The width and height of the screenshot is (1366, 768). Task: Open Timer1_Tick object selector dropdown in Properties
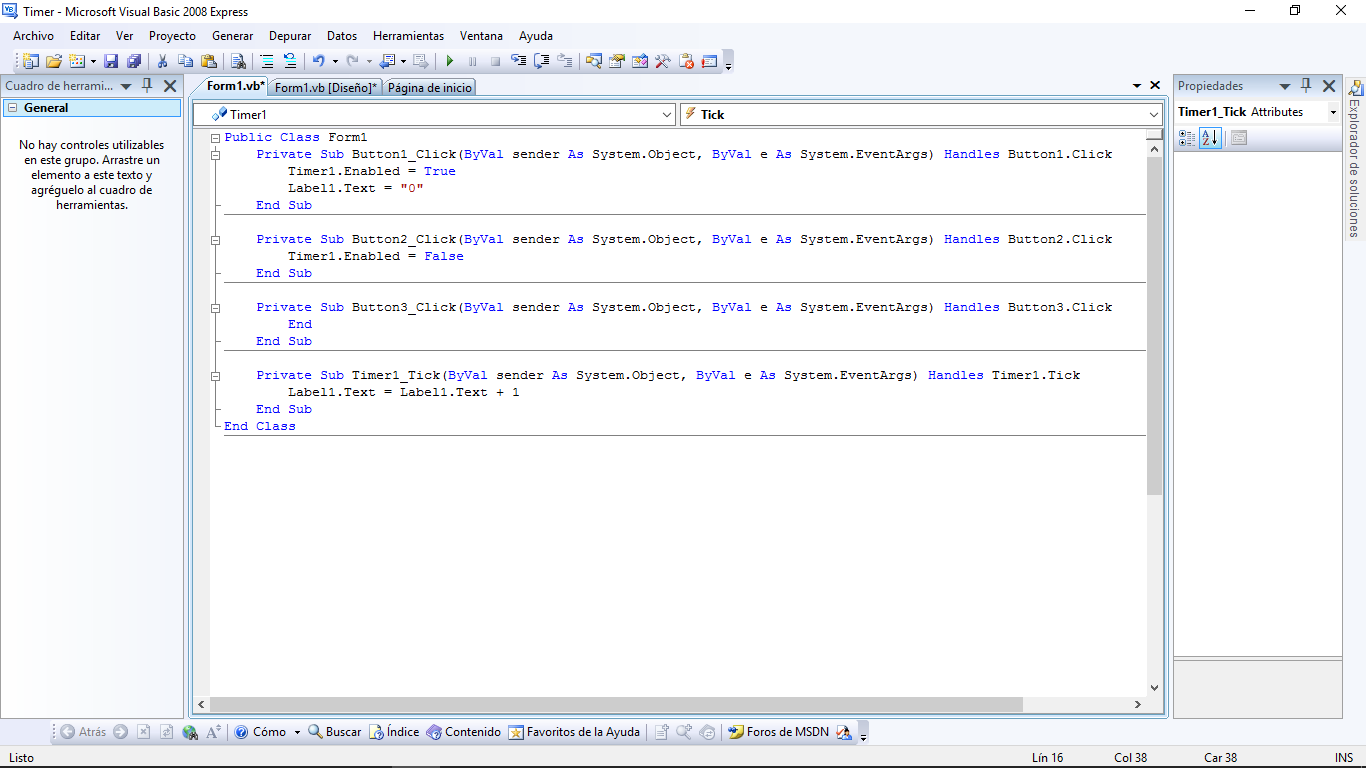1333,112
